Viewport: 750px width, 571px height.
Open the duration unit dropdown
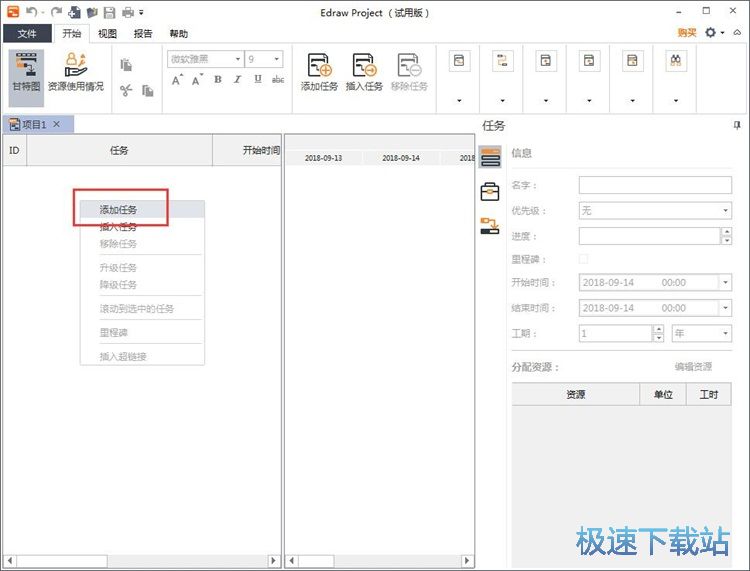726,333
